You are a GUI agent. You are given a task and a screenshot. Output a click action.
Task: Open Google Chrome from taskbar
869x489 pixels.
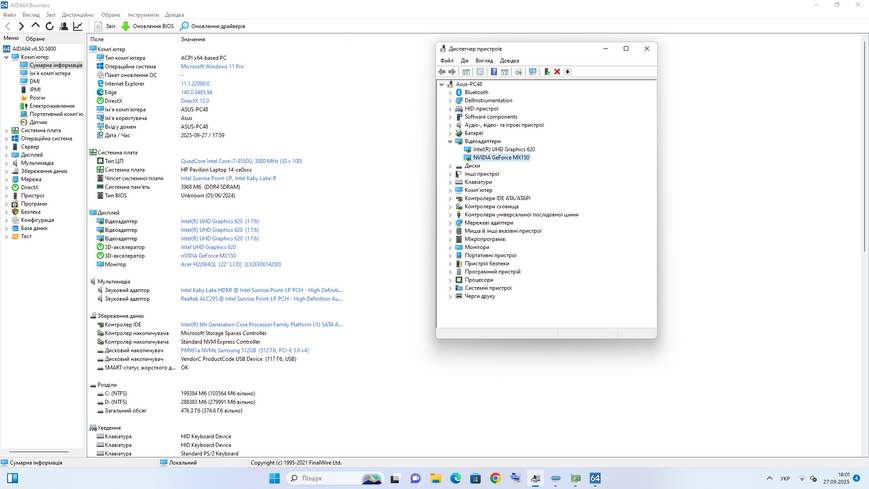coord(495,478)
